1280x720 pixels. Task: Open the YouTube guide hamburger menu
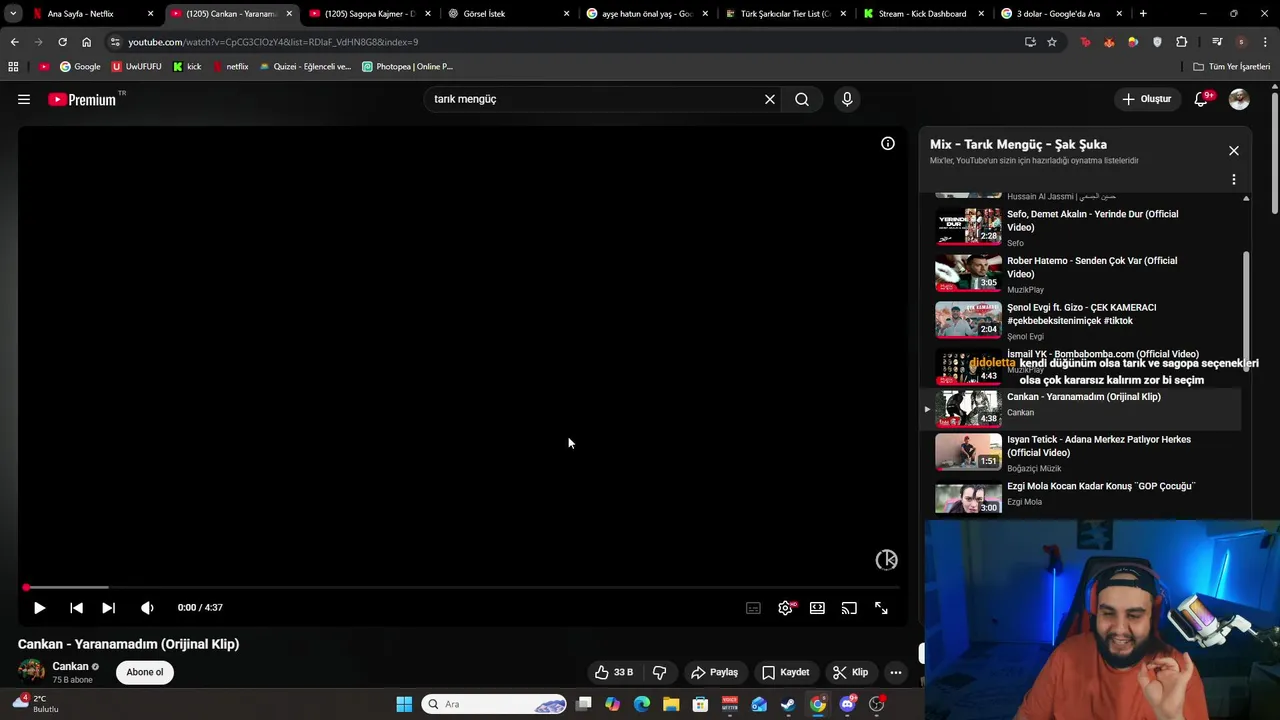pyautogui.click(x=24, y=99)
